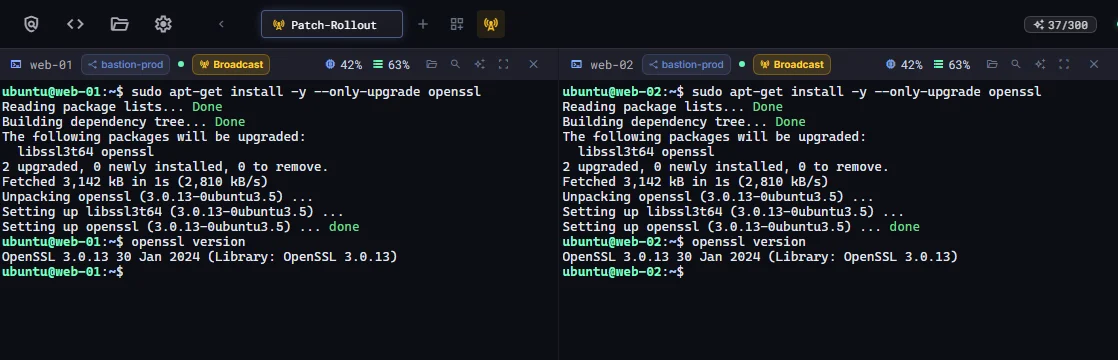
Task: Open the file manager folder icon in top bar
Action: pos(119,24)
